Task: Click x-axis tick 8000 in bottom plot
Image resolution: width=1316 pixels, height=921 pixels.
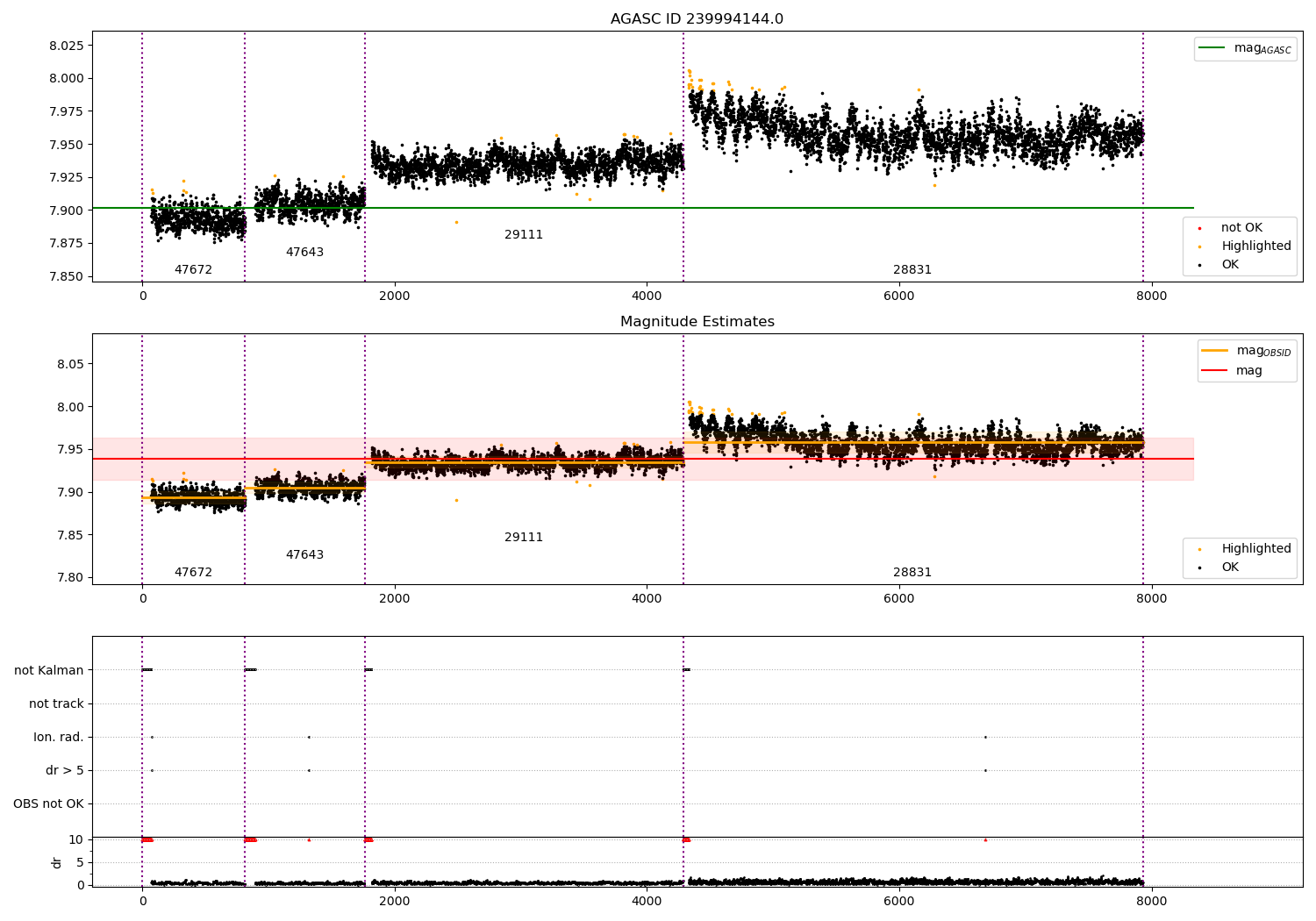Action: 1151,901
